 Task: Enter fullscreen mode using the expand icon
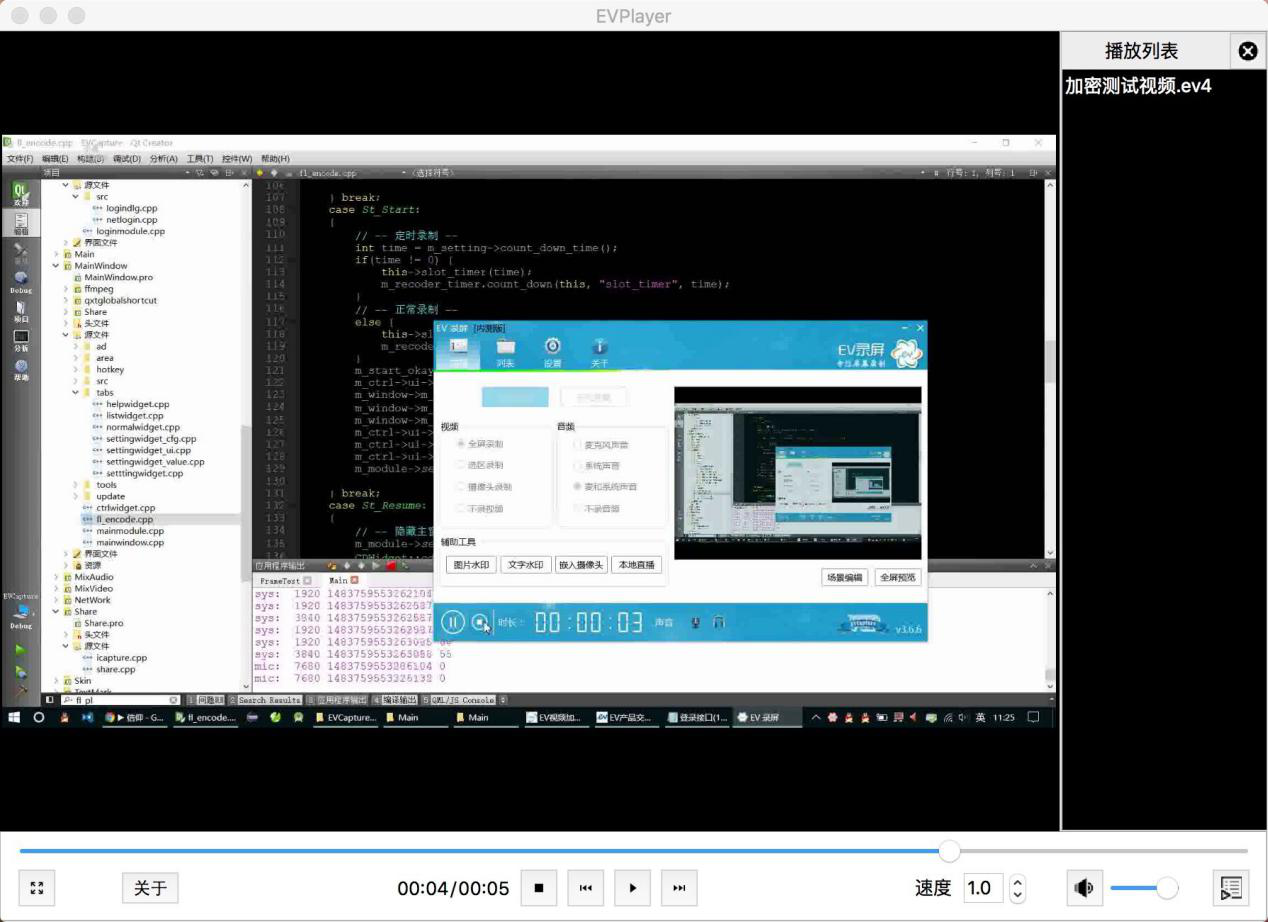[37, 887]
